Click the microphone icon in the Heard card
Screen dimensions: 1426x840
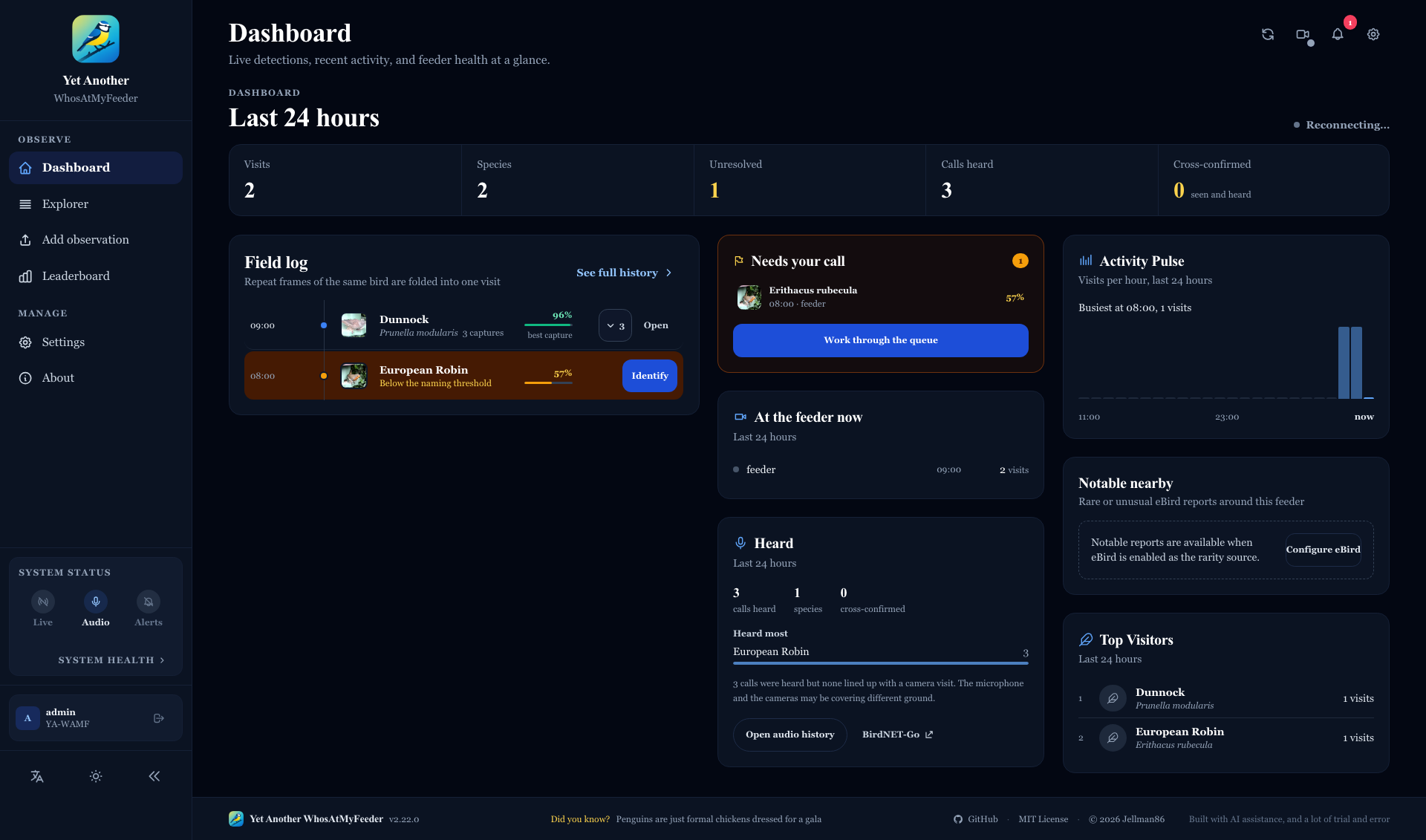click(740, 543)
